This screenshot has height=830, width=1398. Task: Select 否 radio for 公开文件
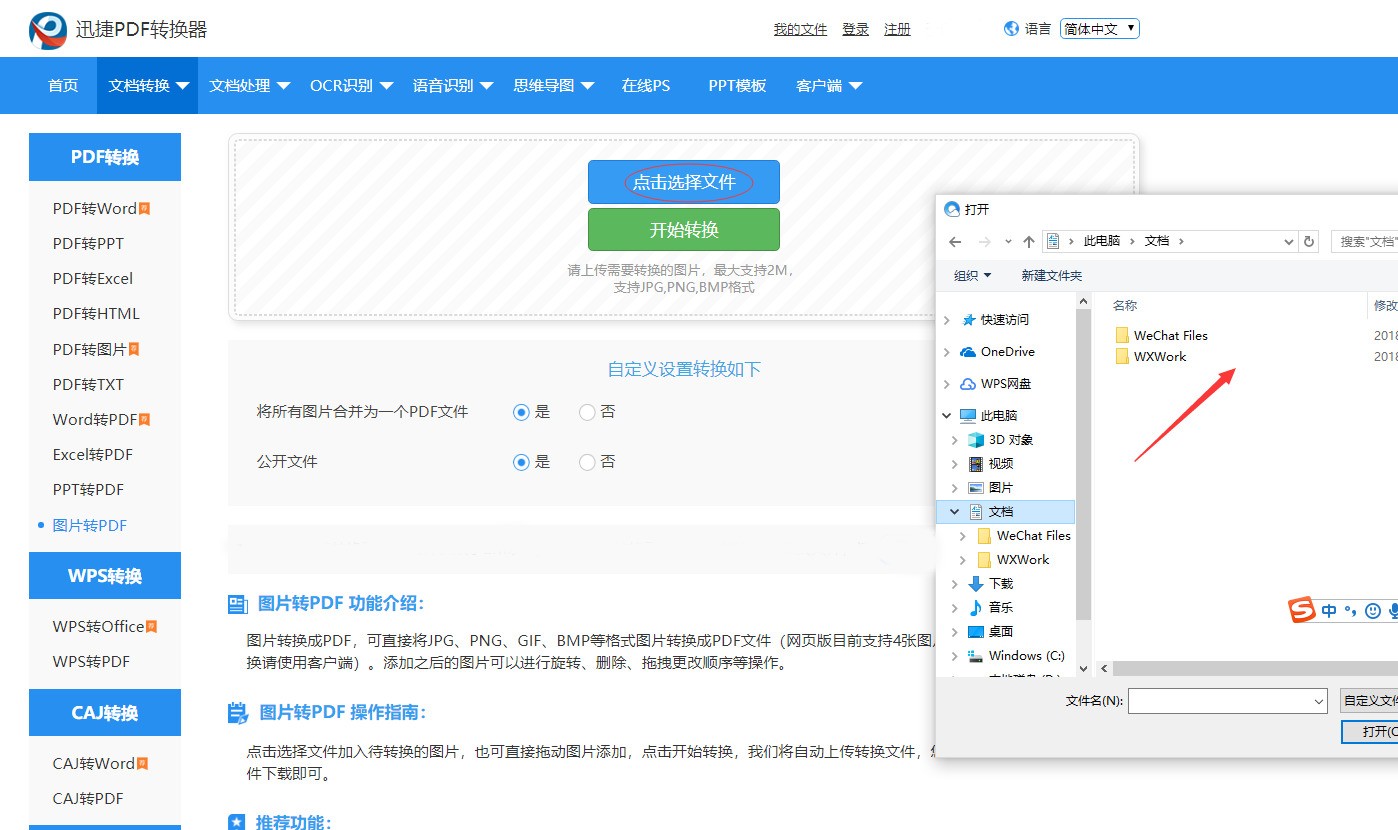[587, 462]
